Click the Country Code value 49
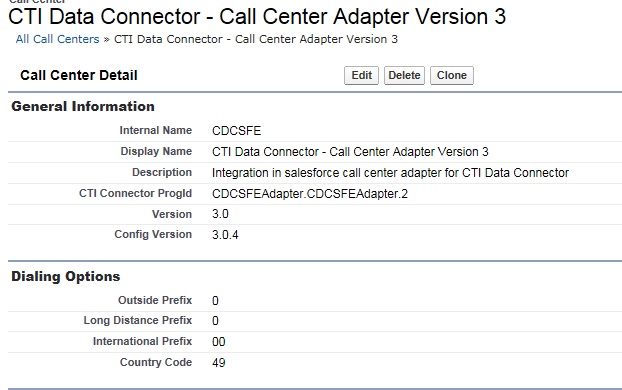 pos(219,363)
